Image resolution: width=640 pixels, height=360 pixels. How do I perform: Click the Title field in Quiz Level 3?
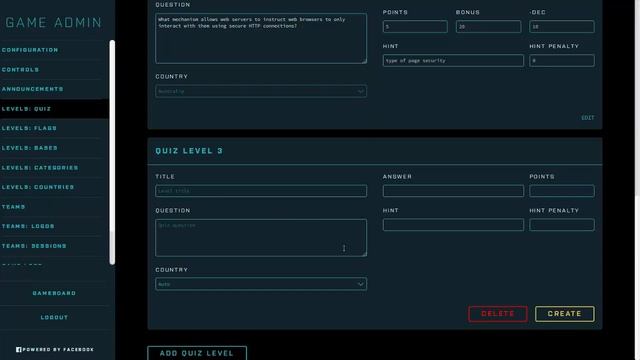(261, 191)
